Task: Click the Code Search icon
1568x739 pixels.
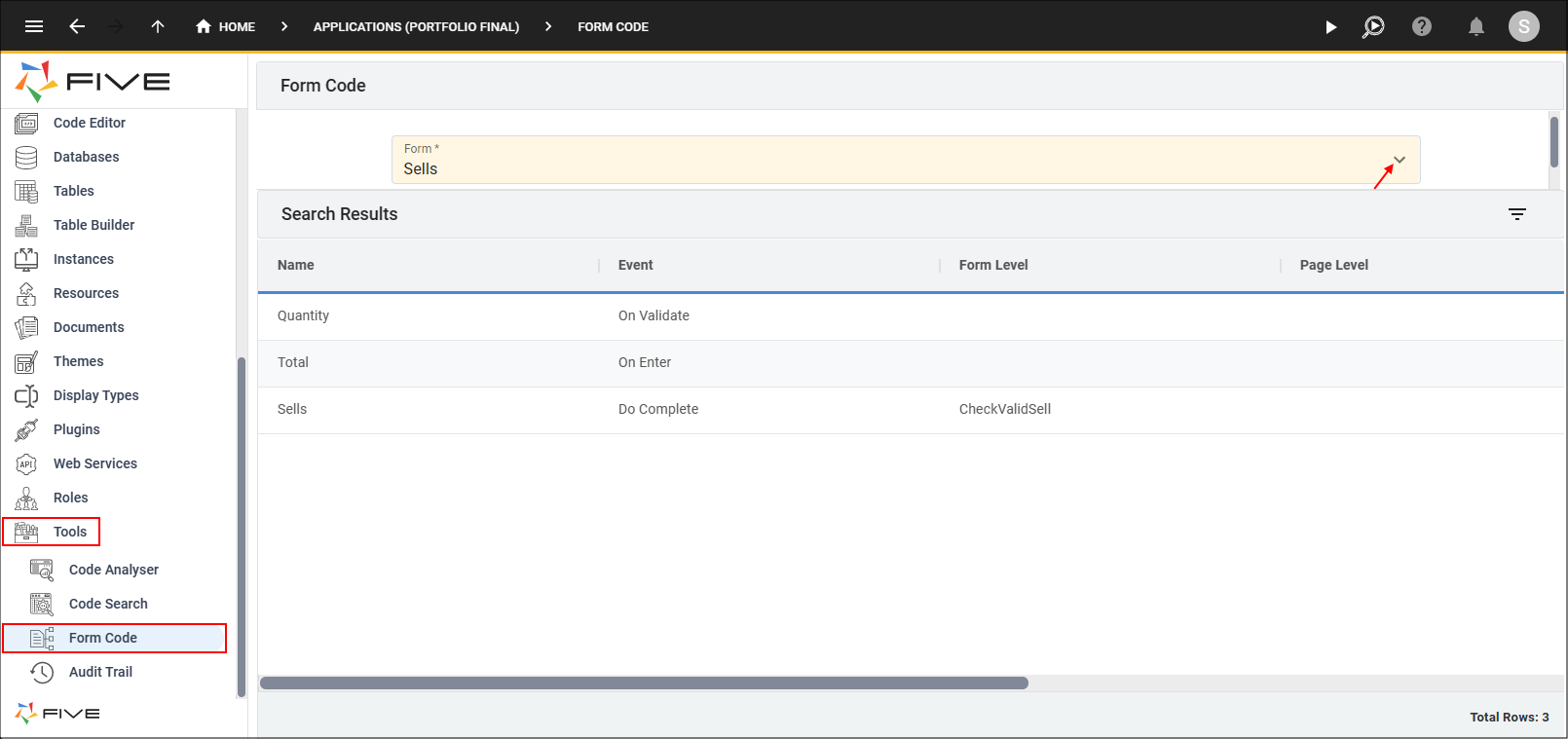Action: [x=42, y=604]
